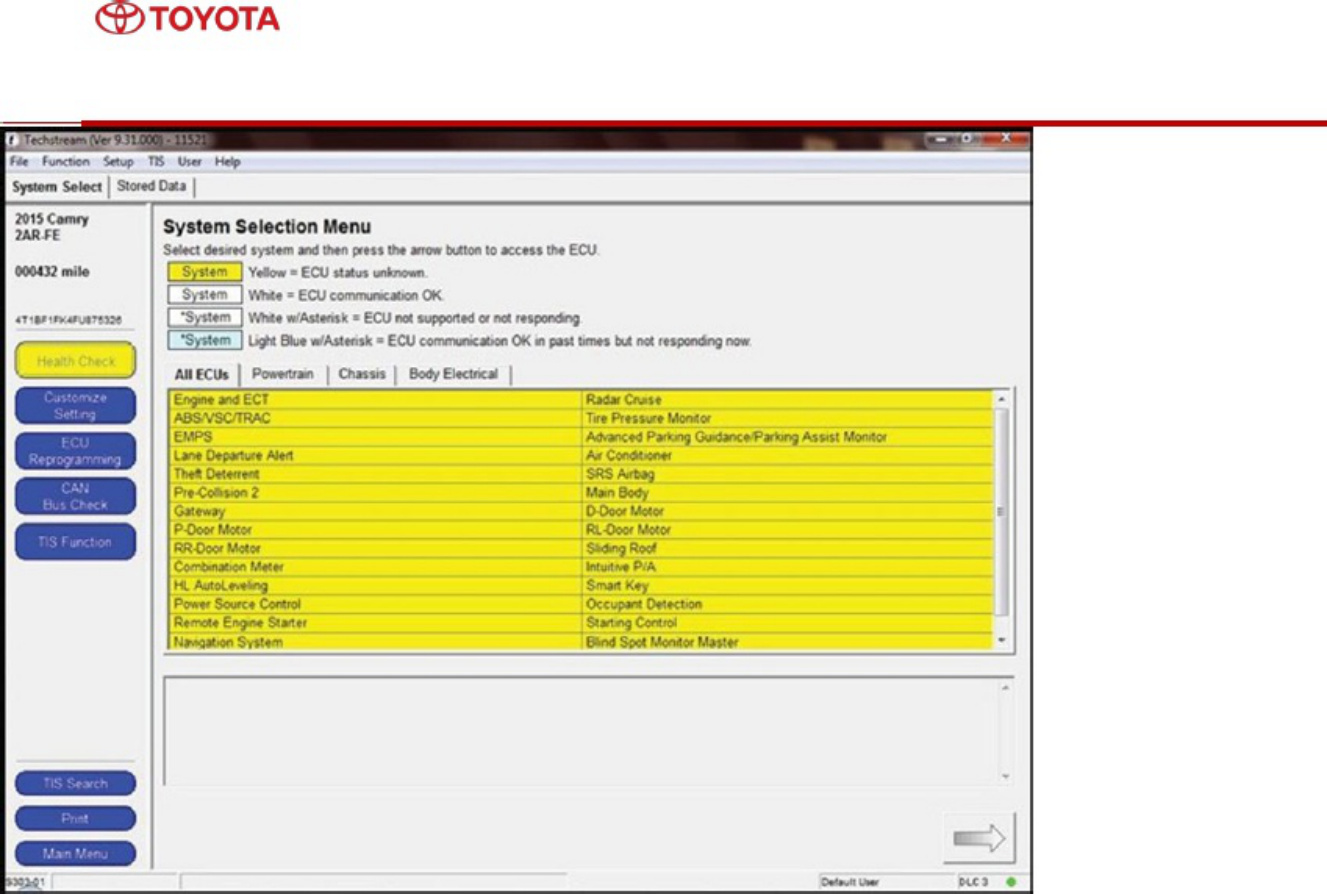
Task: Open the Function menu
Action: pos(66,161)
